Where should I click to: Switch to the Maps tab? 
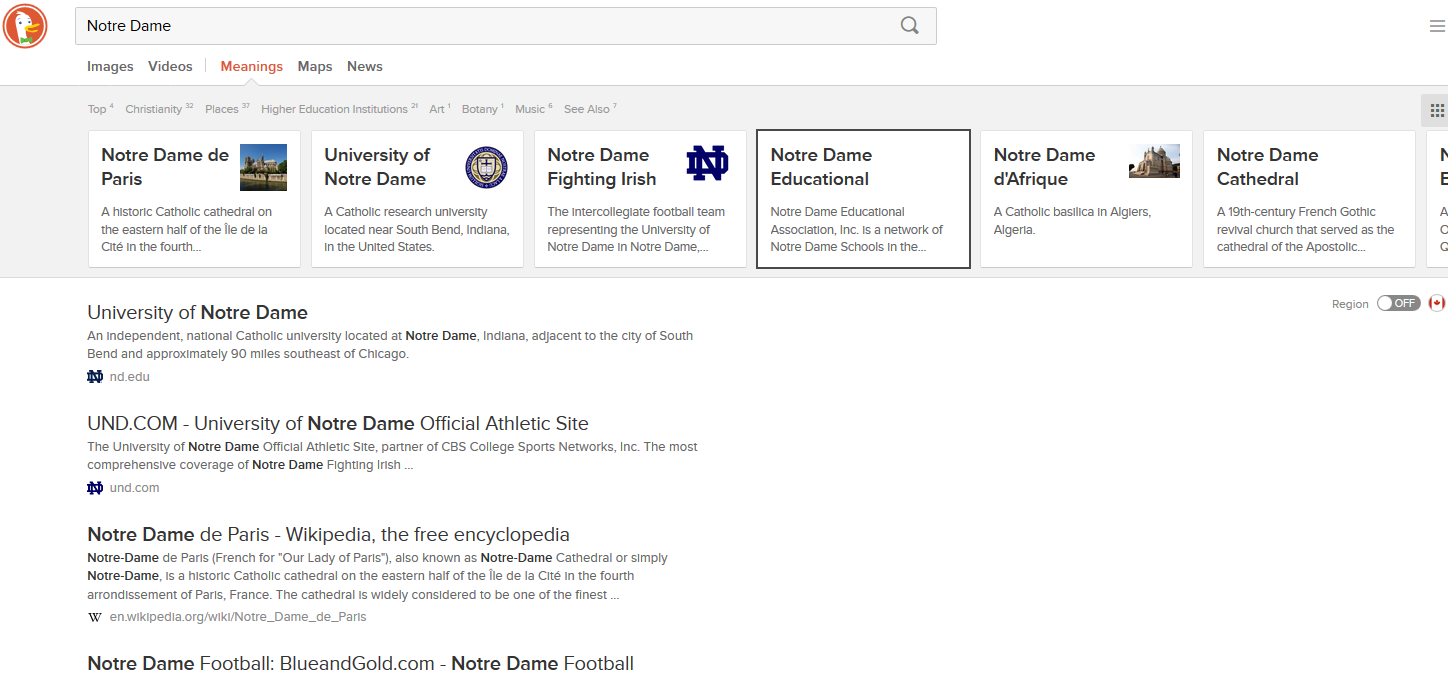pos(315,66)
